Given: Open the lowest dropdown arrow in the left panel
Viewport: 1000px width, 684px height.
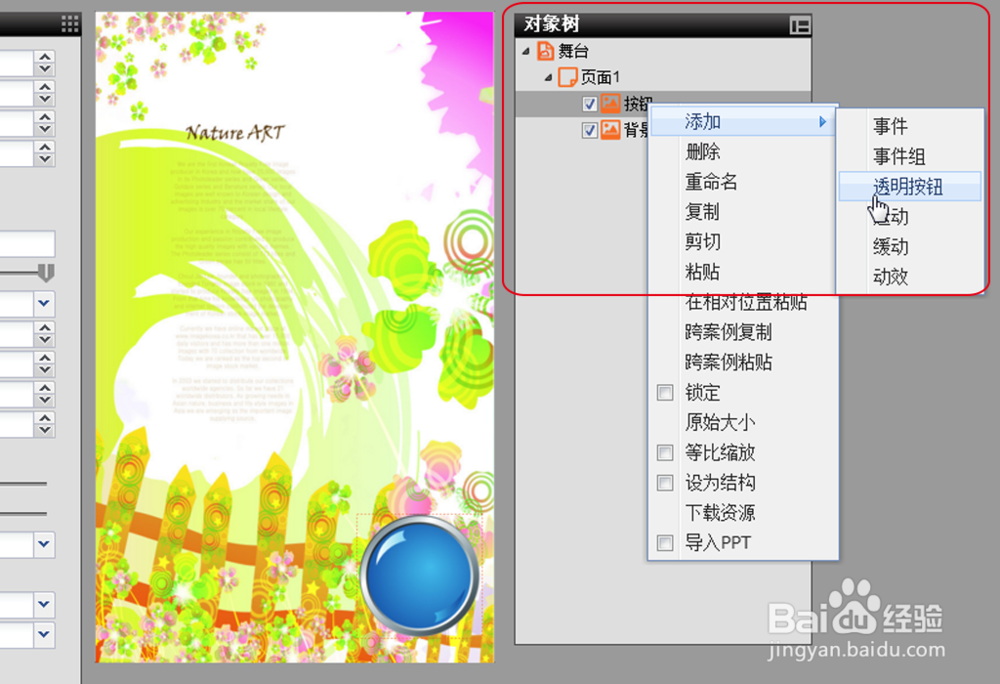Looking at the screenshot, I should tap(44, 634).
